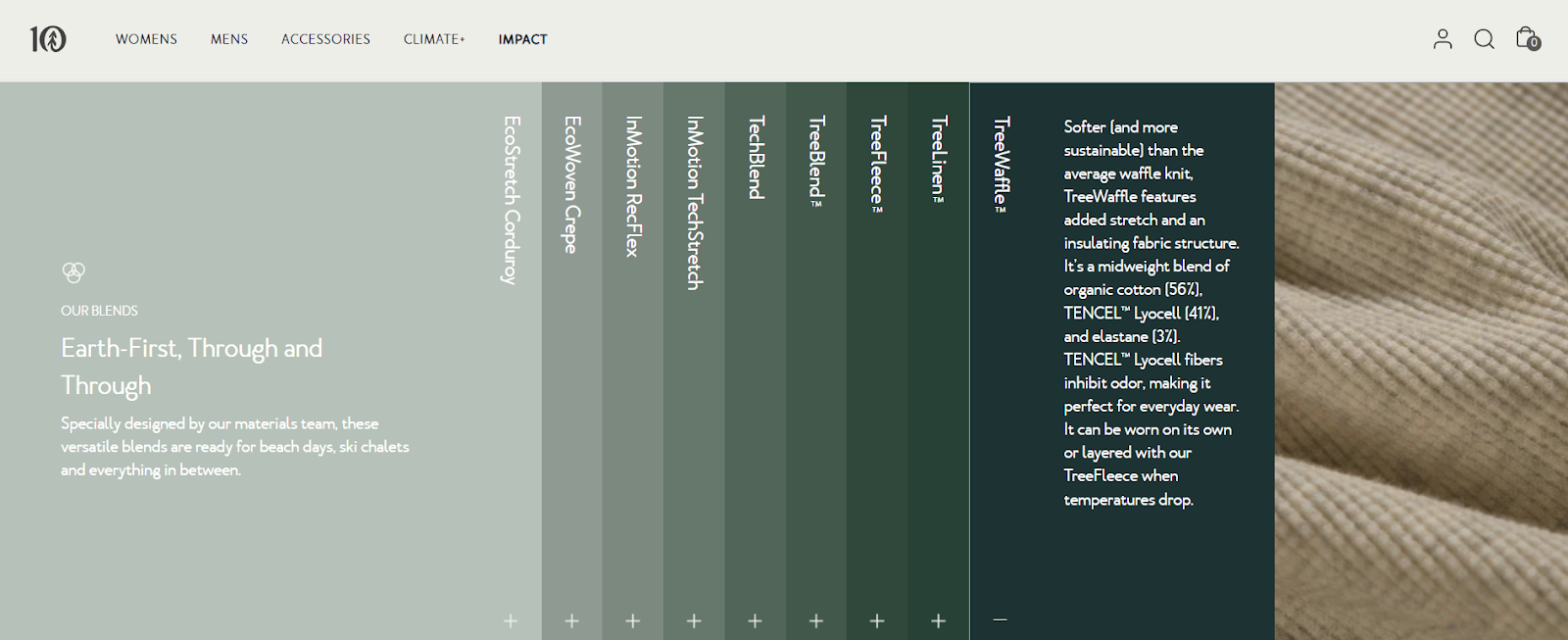
Task: Select the TreeLinen tab label
Action: tap(938, 159)
